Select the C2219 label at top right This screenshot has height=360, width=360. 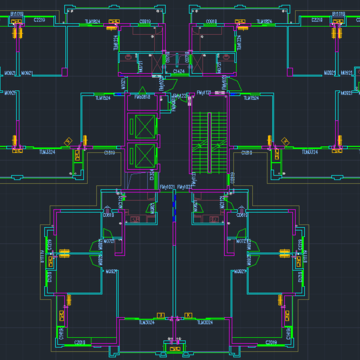click(x=317, y=20)
